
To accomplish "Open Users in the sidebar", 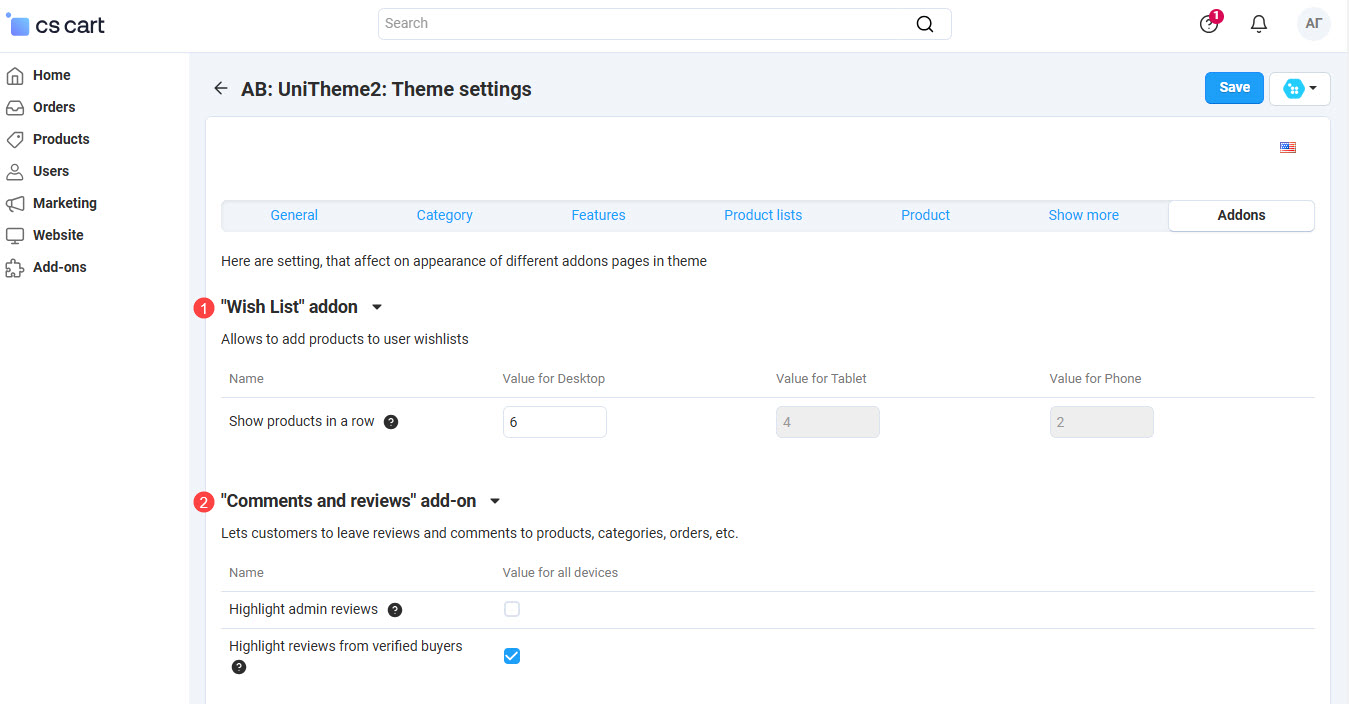I will pyautogui.click(x=51, y=171).
